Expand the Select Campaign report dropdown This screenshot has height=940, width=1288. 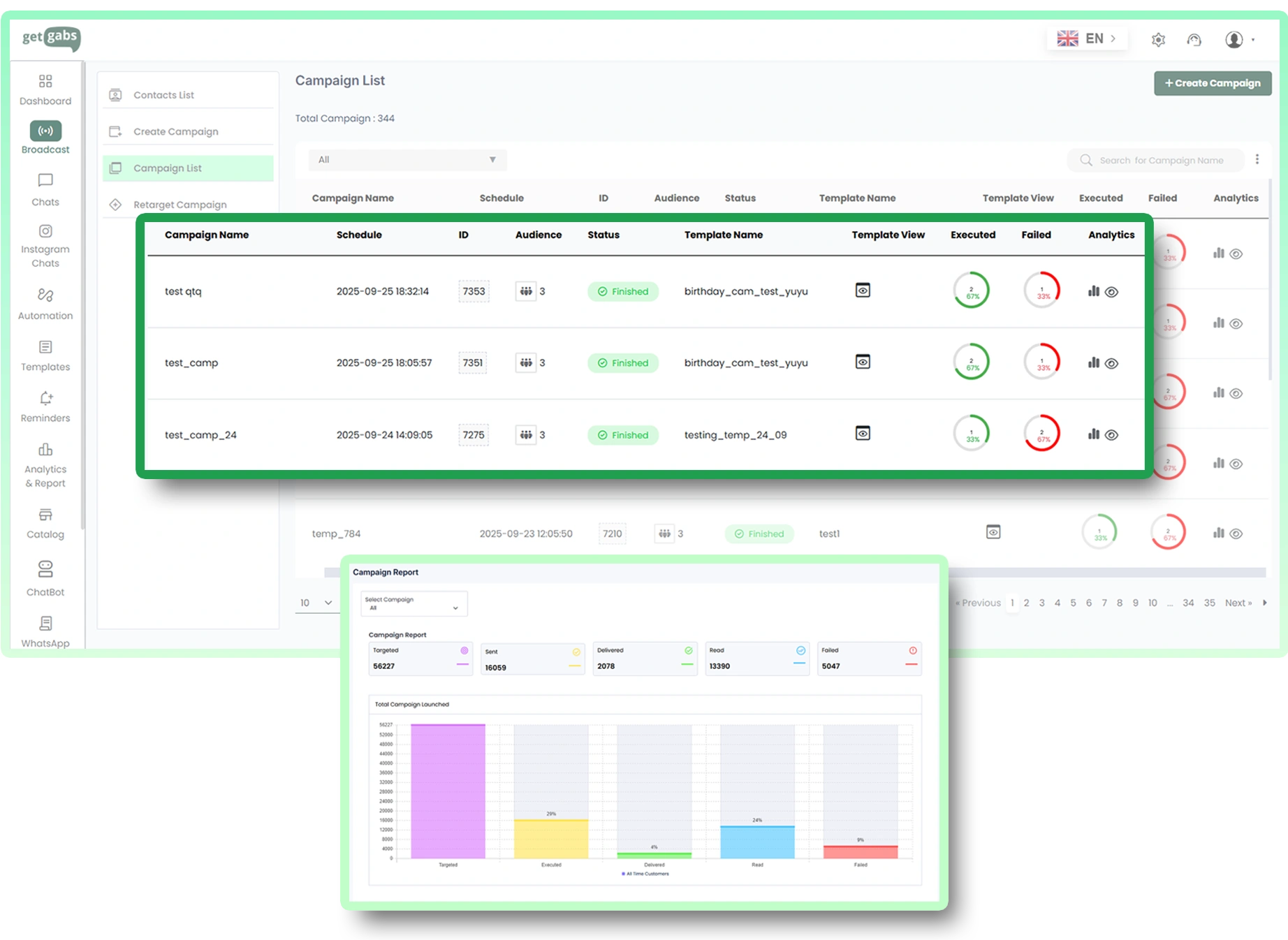(414, 604)
